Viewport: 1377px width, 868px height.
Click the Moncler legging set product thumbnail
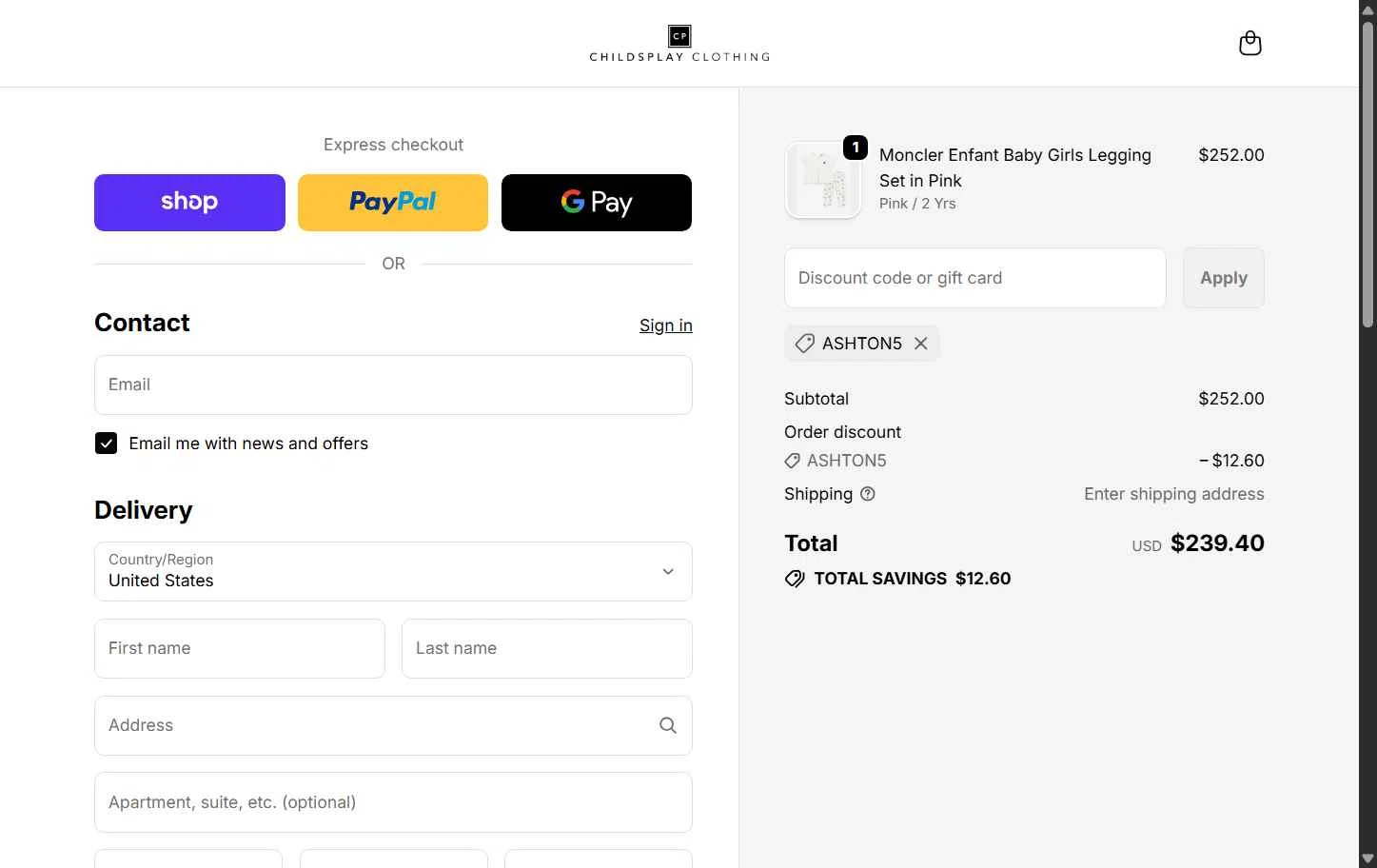pyautogui.click(x=823, y=180)
